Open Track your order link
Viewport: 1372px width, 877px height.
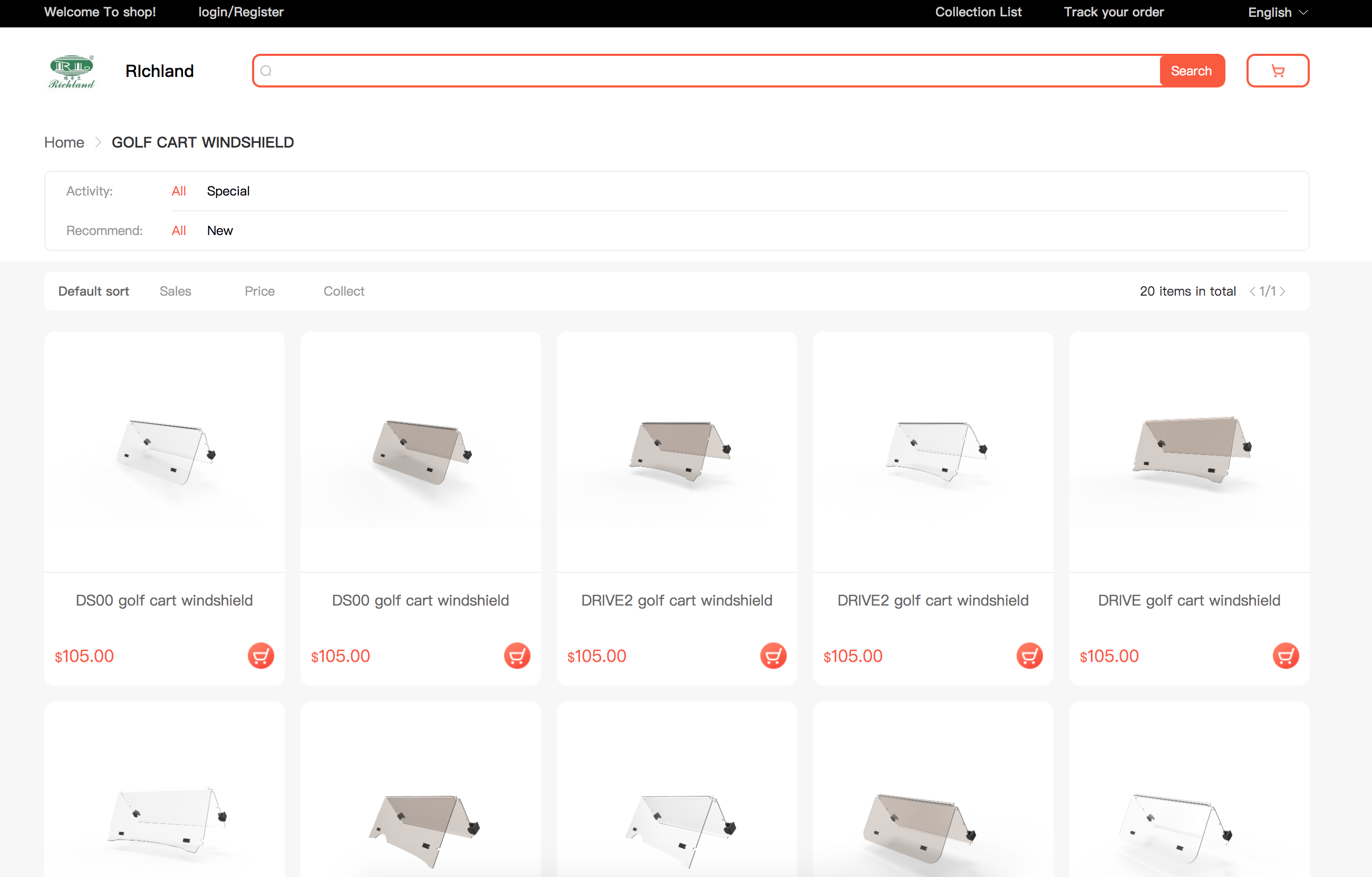(x=1113, y=12)
